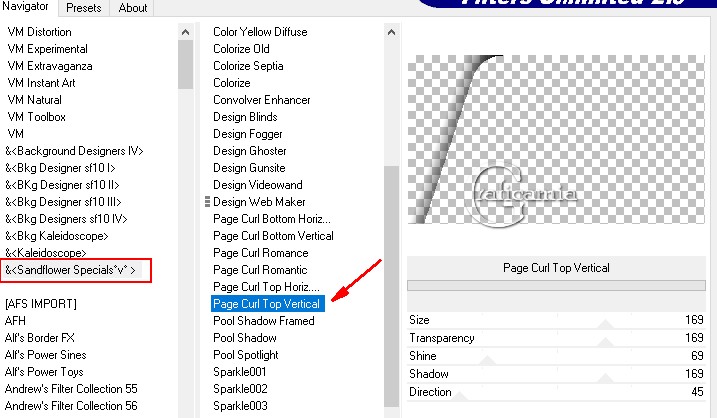This screenshot has height=418, width=717.
Task: Click scroll-up arrow of category list
Action: point(185,32)
